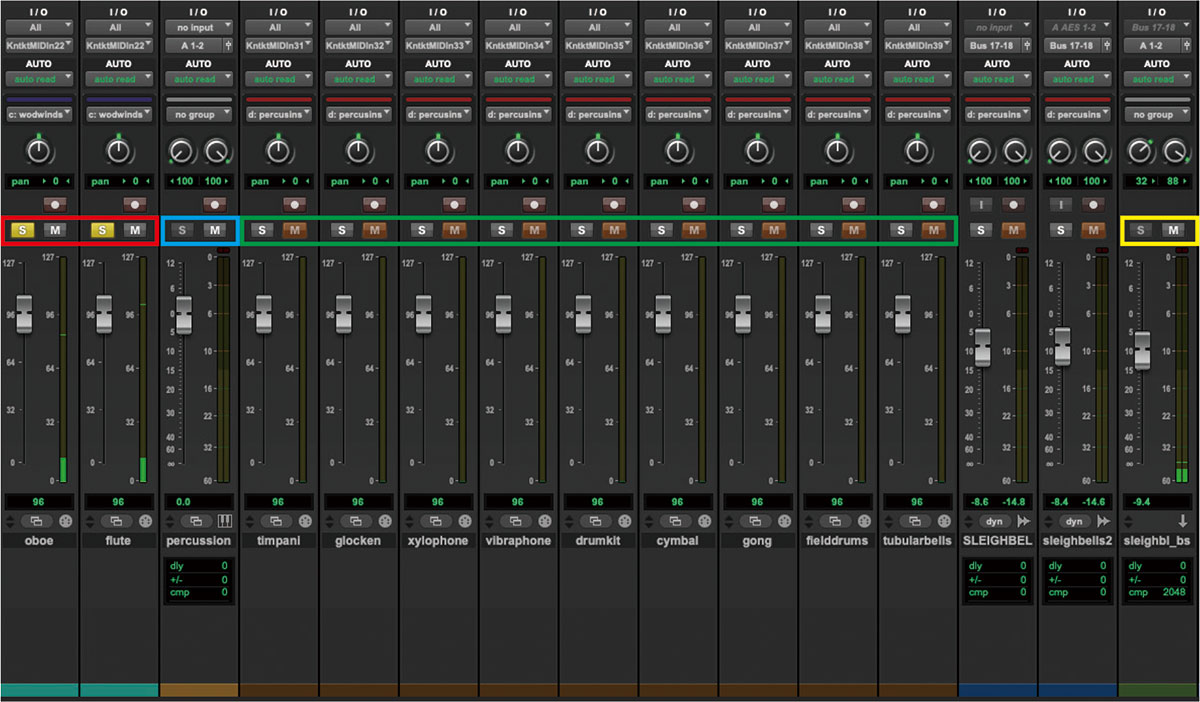The height and width of the screenshot is (702, 1200).
Task: Open the oboe automation mode dropdown
Action: tap(37, 79)
